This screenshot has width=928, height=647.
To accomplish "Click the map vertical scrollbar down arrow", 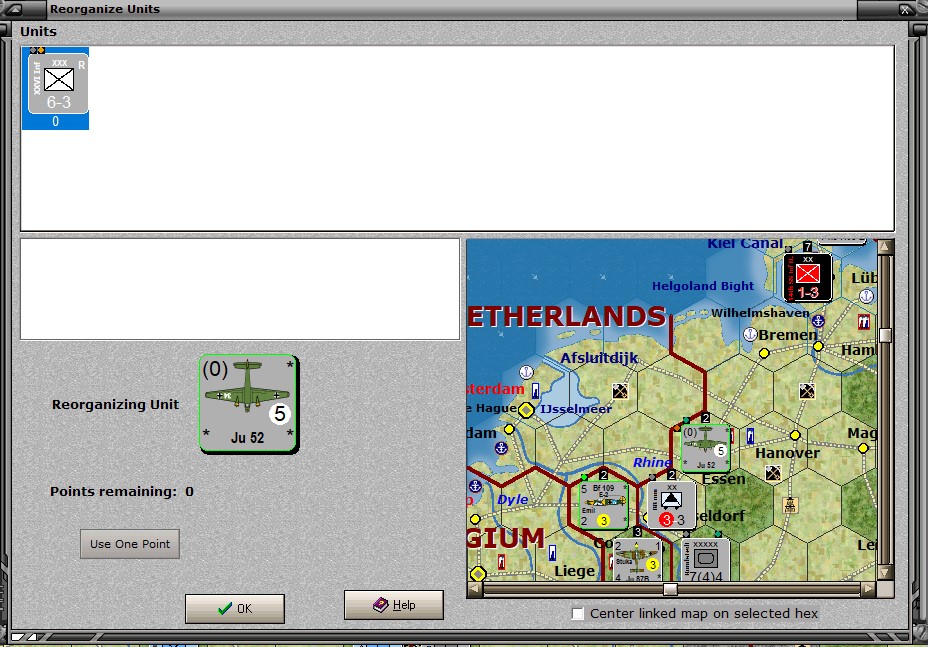I will click(x=885, y=572).
